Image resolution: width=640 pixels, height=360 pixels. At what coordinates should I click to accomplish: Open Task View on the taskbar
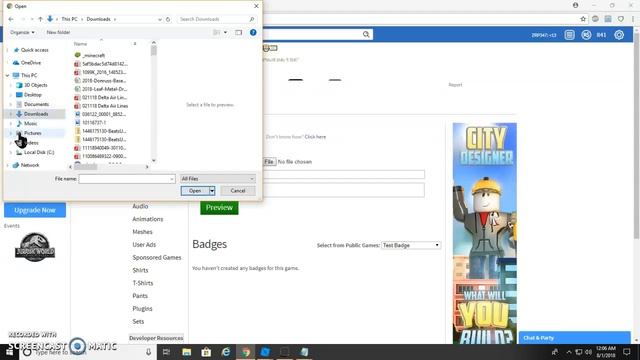coord(166,352)
